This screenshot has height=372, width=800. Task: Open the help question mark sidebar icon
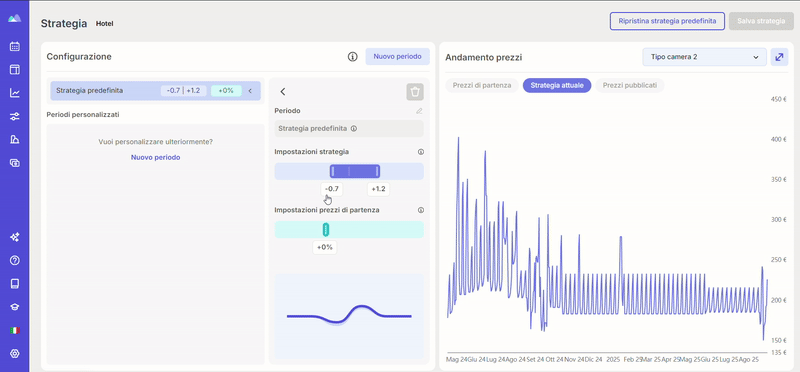[x=15, y=260]
